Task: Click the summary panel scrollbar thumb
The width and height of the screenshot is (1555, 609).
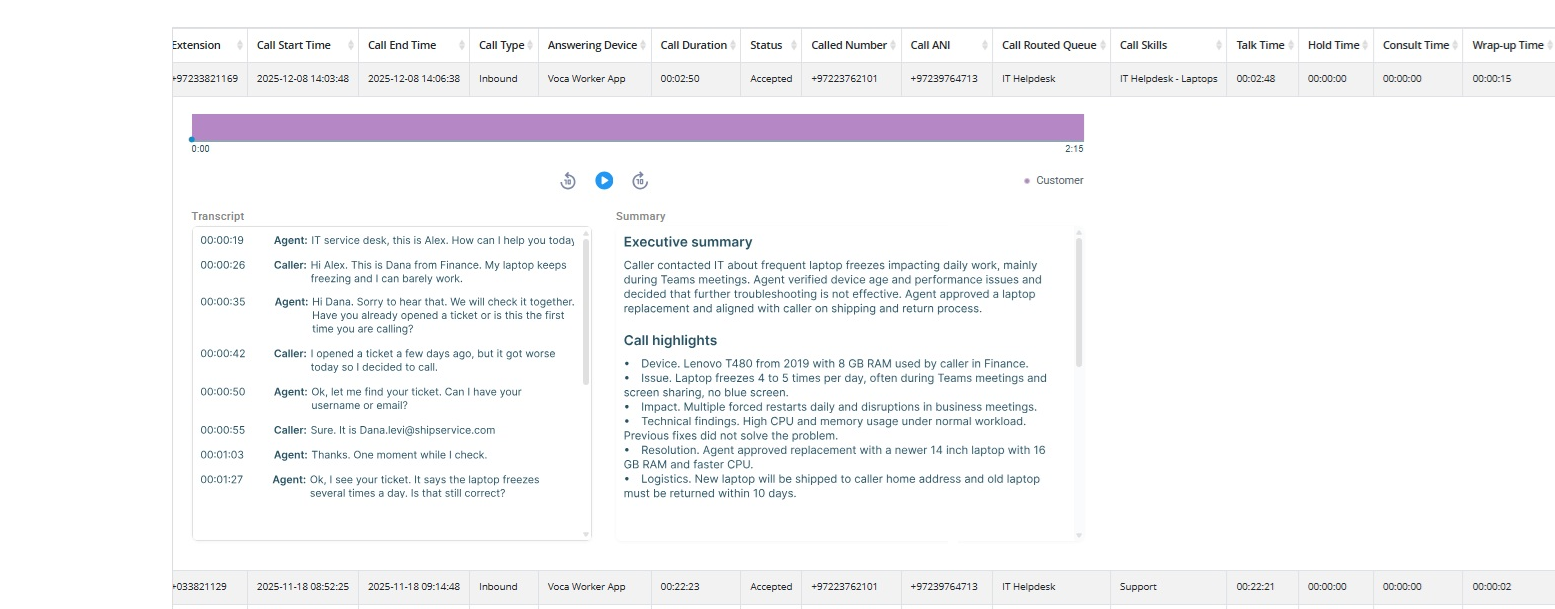Action: click(1078, 300)
